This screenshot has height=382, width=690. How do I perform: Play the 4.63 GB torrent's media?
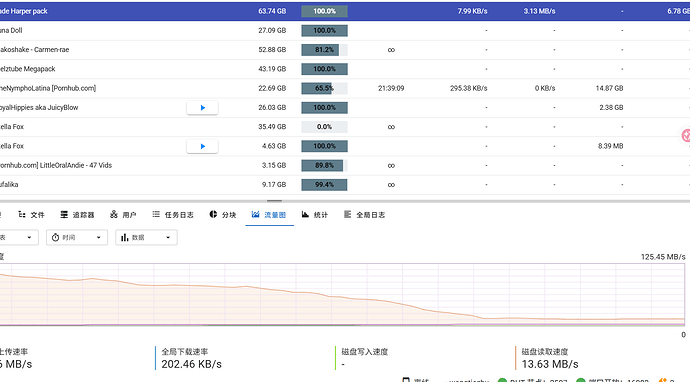click(x=202, y=146)
